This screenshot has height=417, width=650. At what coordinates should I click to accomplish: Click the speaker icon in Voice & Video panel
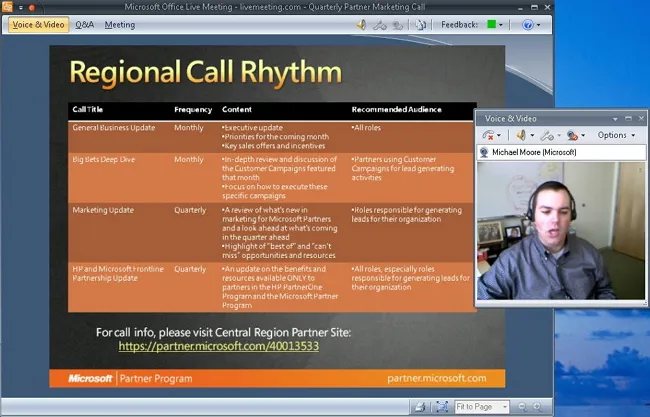521,135
